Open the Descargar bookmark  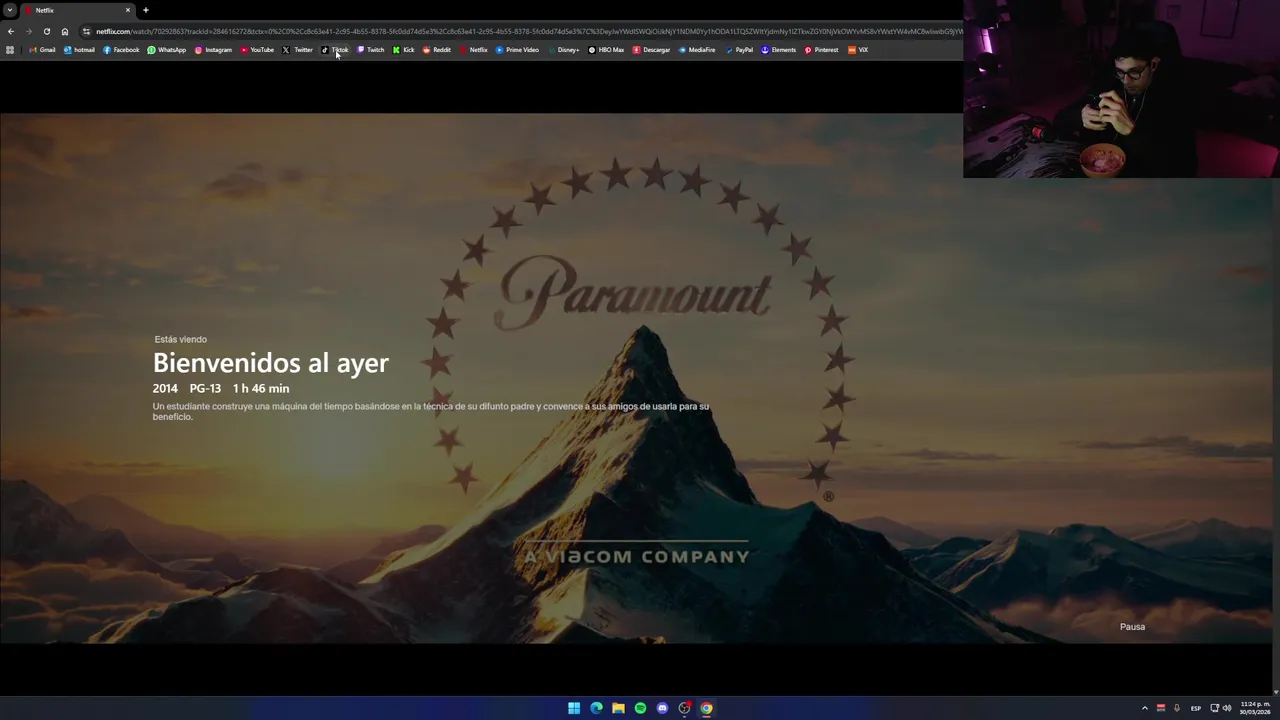point(651,50)
